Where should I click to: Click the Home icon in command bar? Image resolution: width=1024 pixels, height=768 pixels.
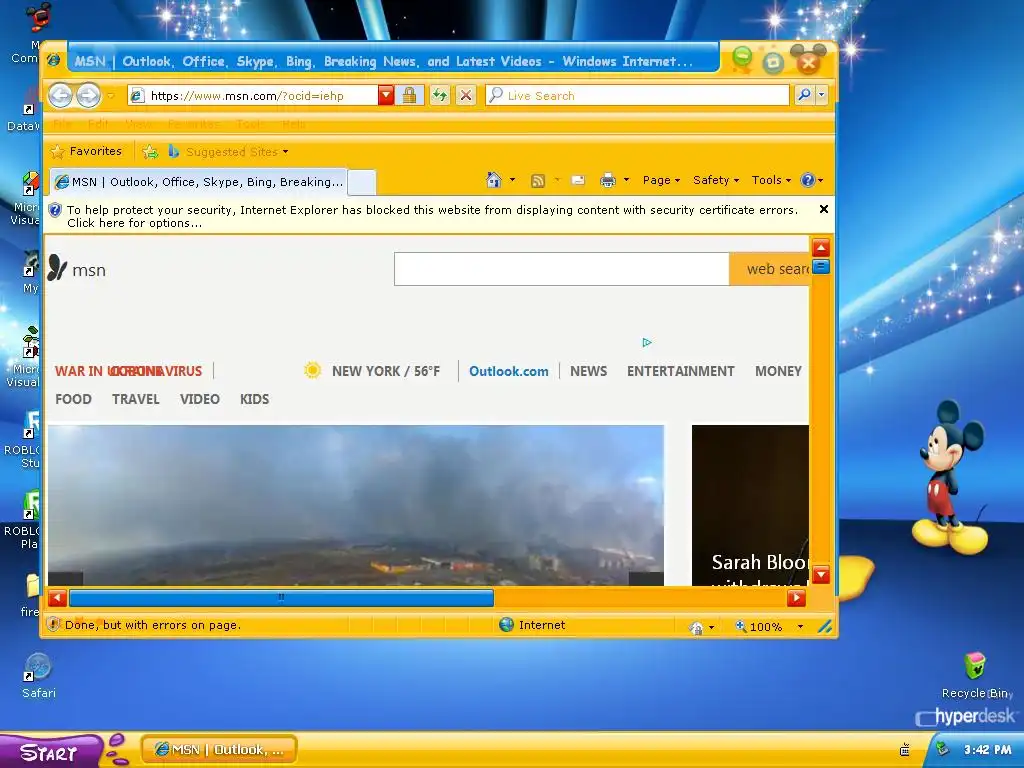[x=494, y=180]
